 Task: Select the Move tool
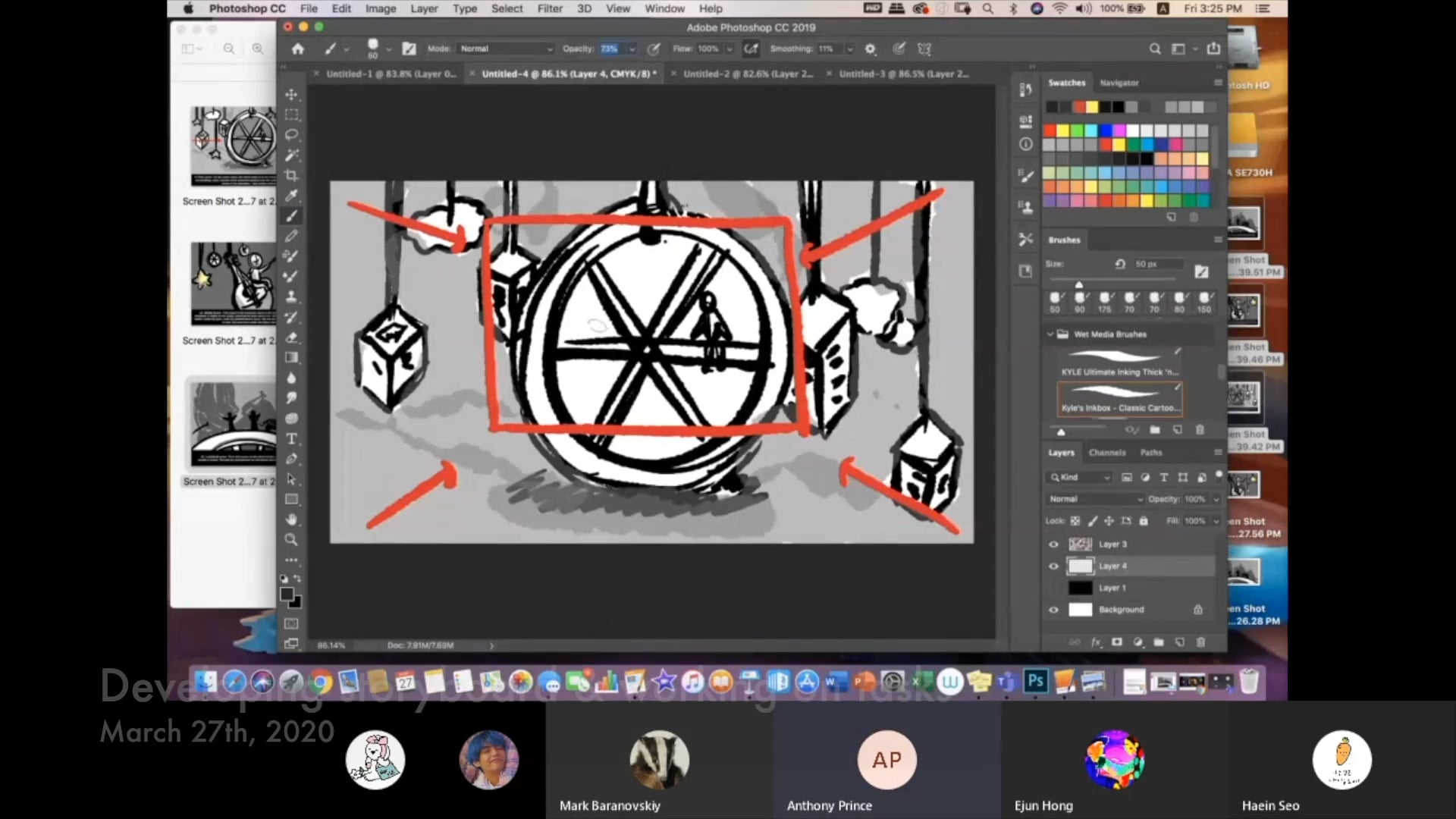click(291, 94)
